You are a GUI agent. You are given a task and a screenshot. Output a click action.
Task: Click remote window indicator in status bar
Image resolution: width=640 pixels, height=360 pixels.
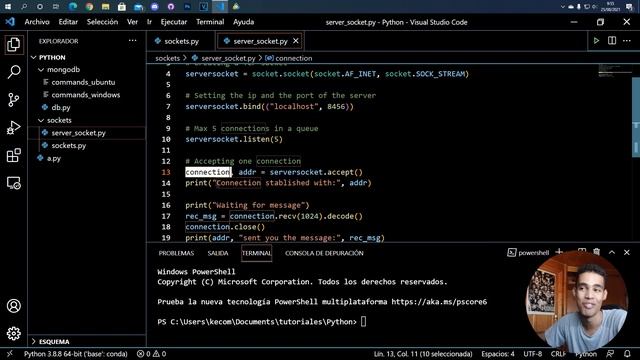[10, 354]
